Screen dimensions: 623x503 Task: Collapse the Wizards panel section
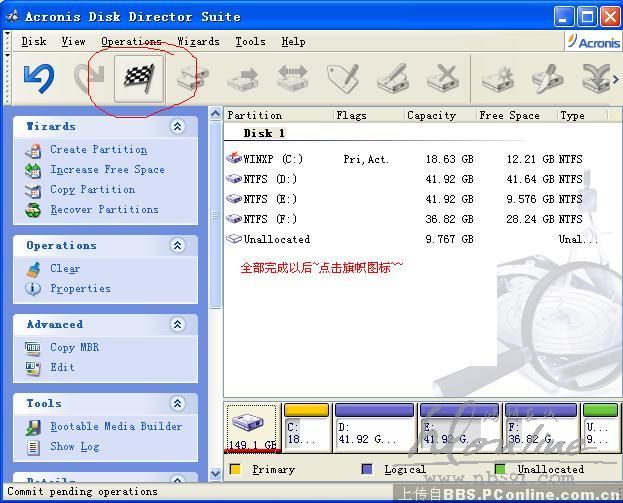[178, 127]
